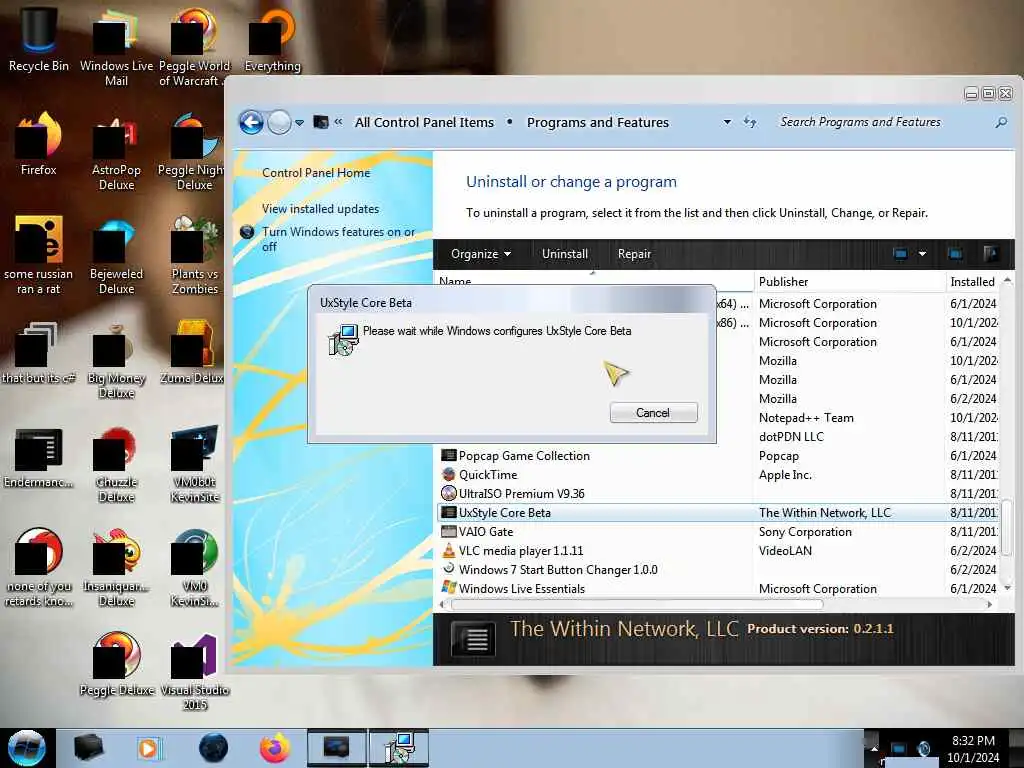The width and height of the screenshot is (1024, 768).
Task: Click the refresh icon beside address bar
Action: click(750, 122)
